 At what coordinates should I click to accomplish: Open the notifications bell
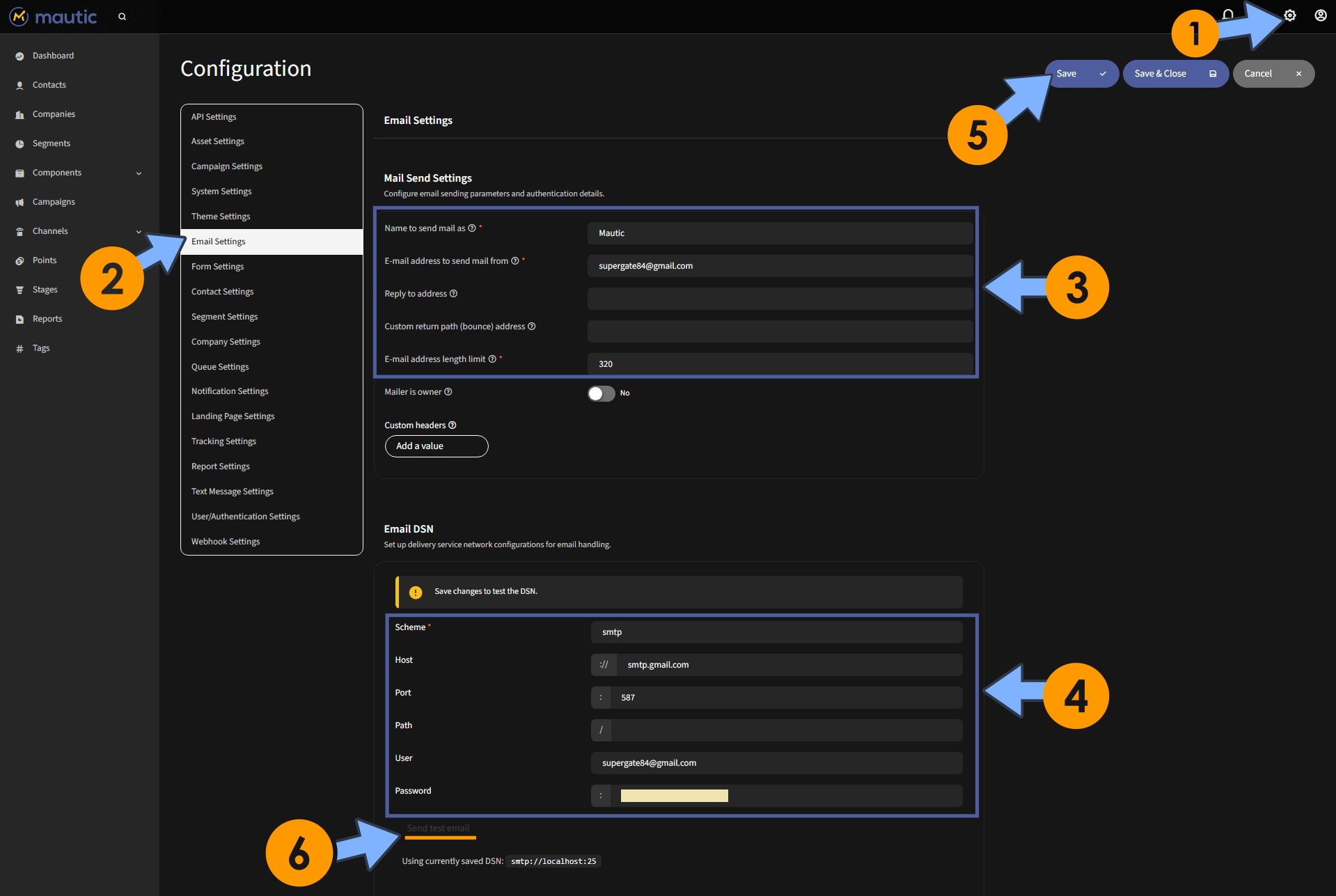[1228, 15]
